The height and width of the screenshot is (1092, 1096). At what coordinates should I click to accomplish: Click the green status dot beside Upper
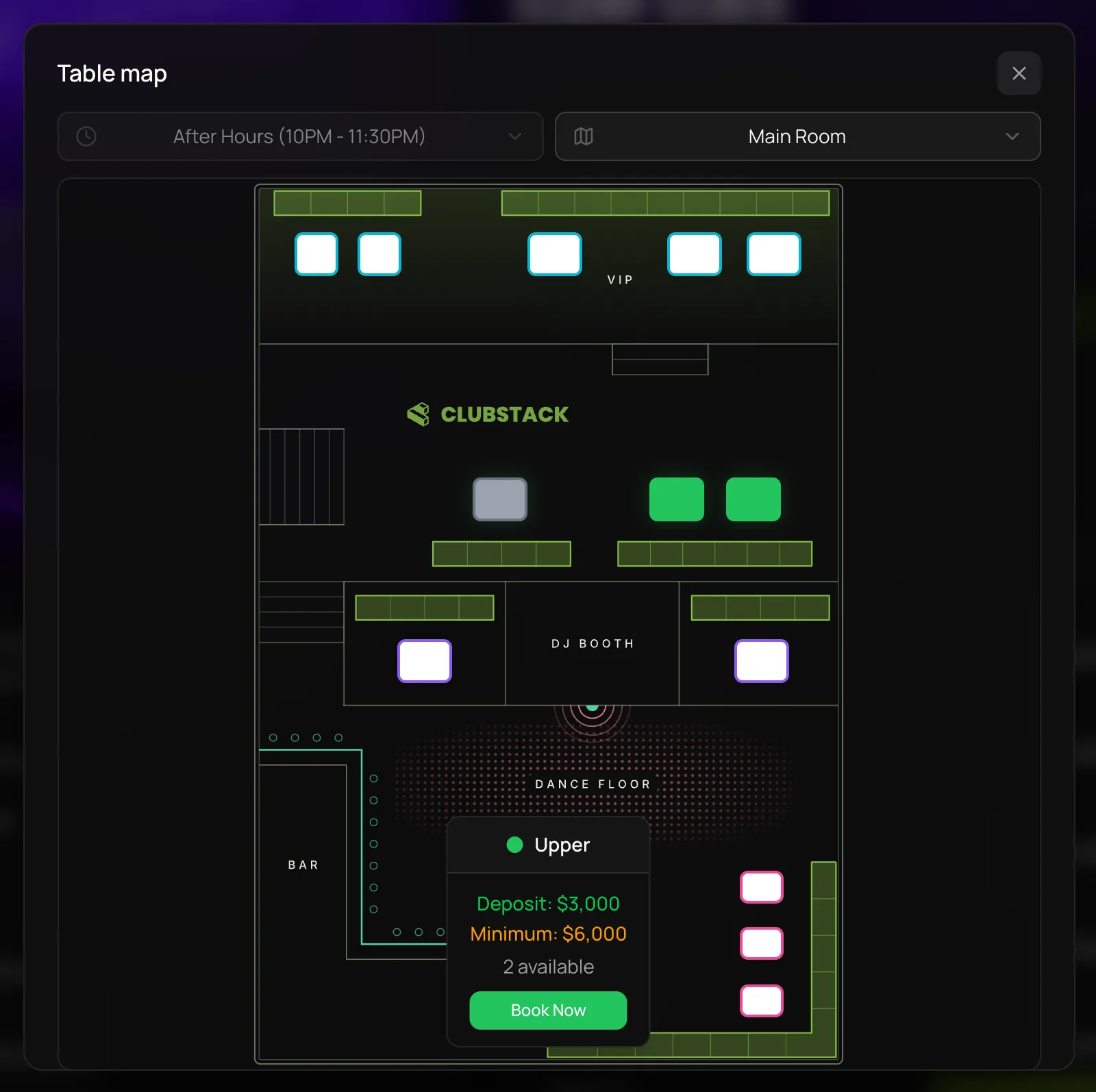coord(514,845)
